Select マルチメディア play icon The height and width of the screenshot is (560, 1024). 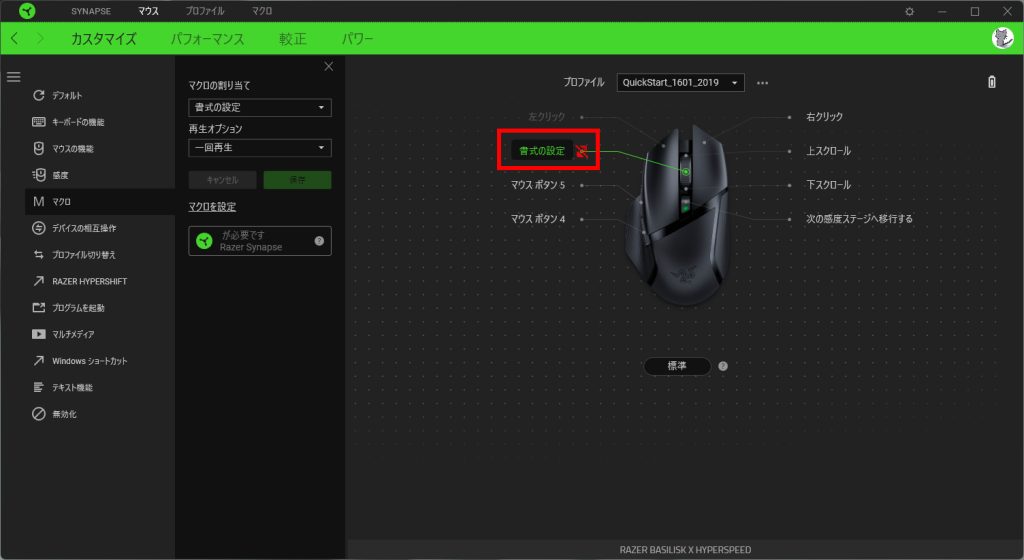(x=39, y=334)
